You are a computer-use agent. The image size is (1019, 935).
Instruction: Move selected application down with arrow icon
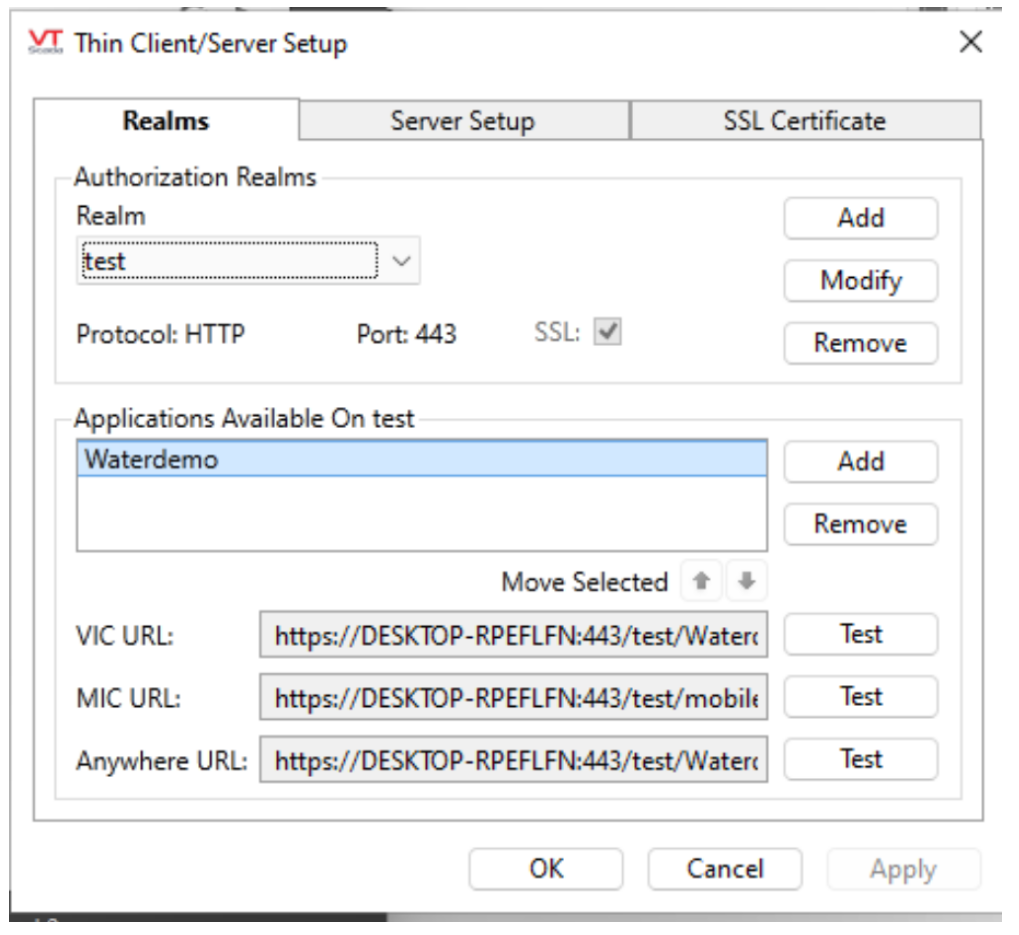tap(744, 582)
